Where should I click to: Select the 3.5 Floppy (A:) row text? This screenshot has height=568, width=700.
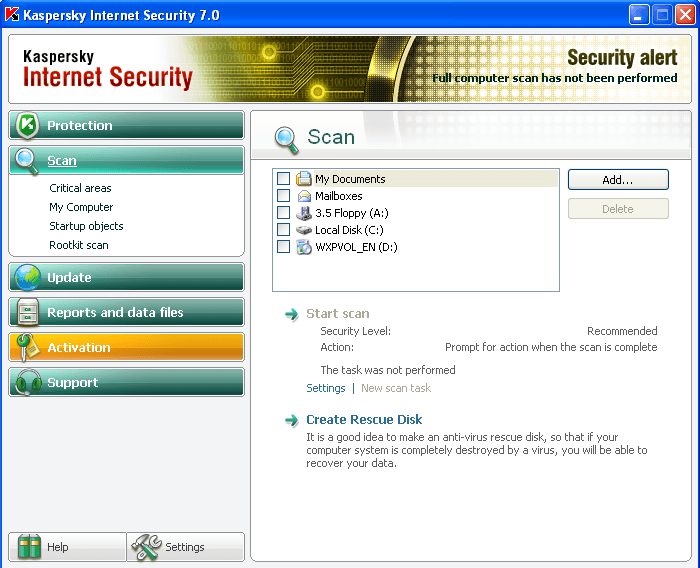(352, 213)
